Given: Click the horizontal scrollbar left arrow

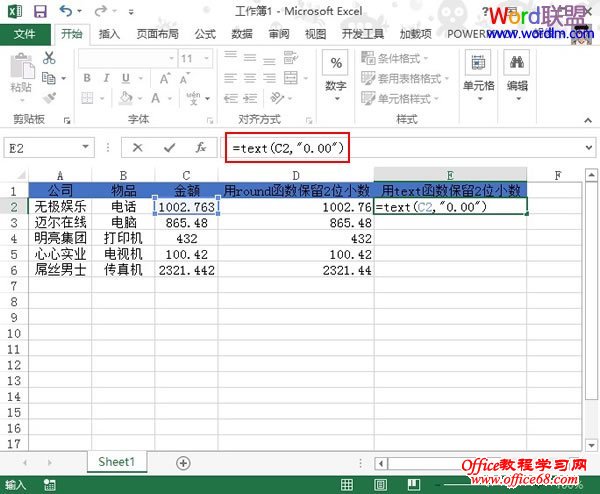Looking at the screenshot, I should [381, 464].
